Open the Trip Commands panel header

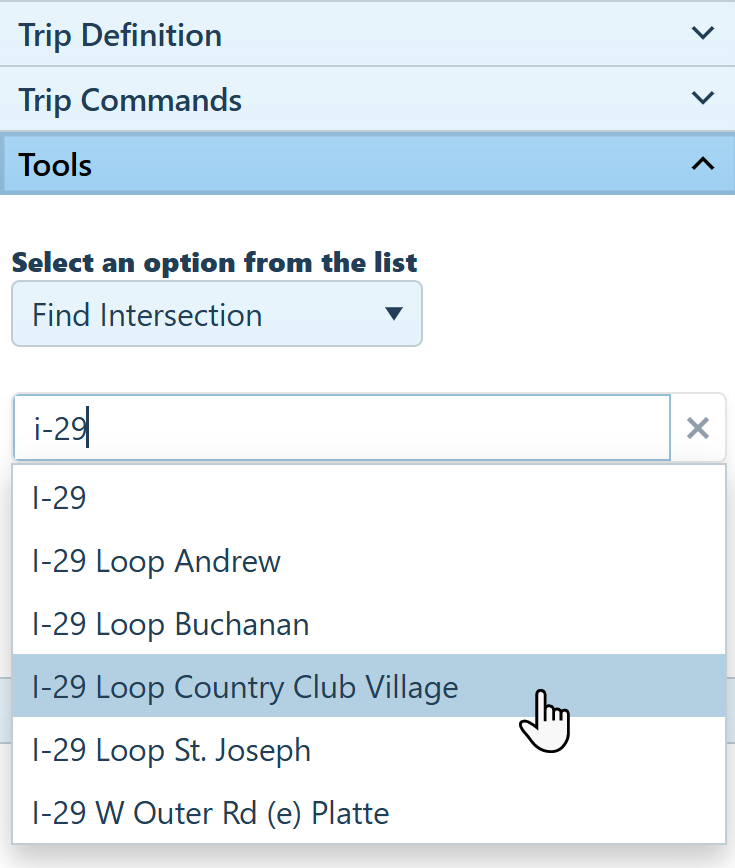tap(350, 99)
